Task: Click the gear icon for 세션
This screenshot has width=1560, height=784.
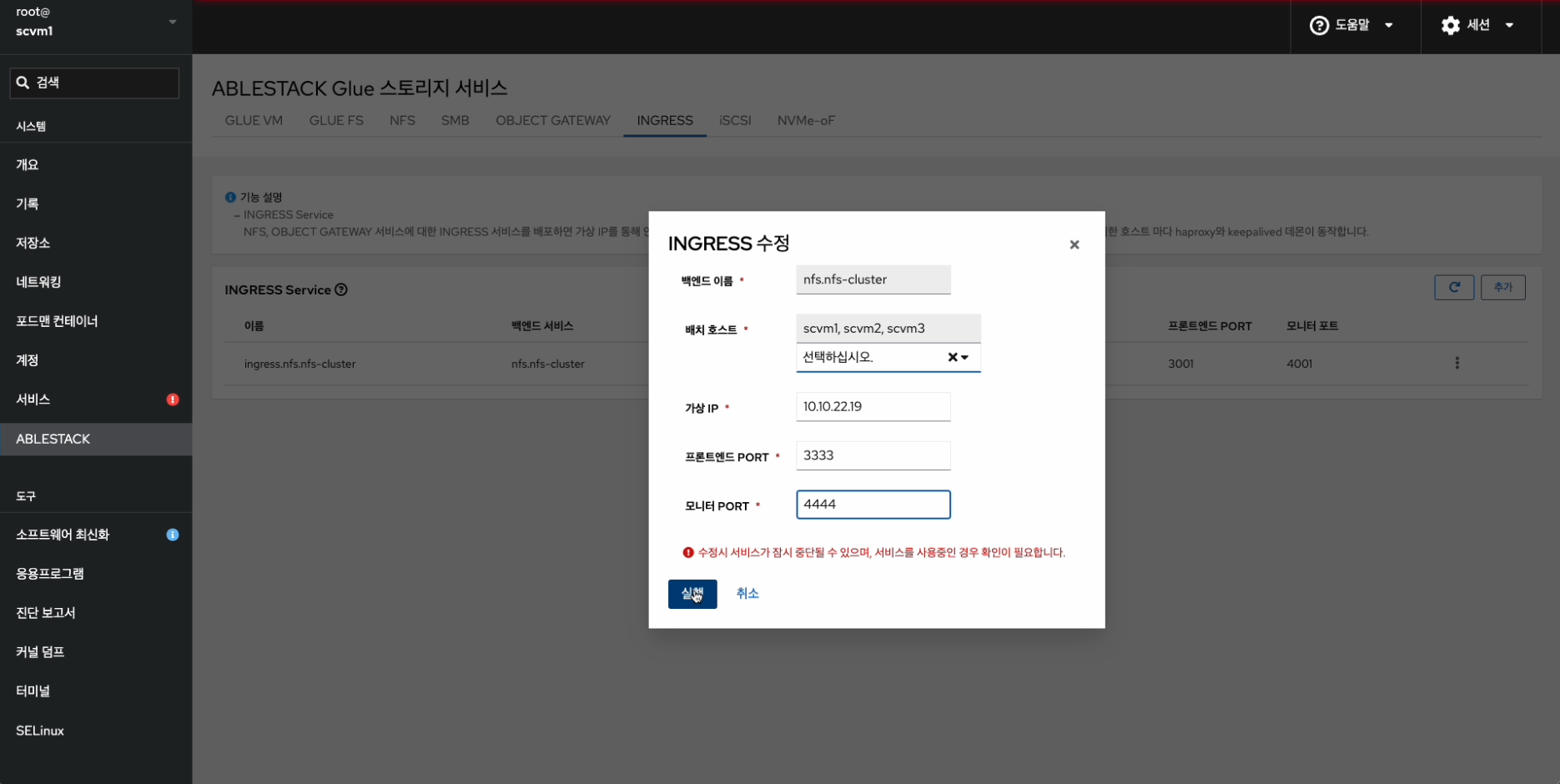Action: (x=1450, y=26)
